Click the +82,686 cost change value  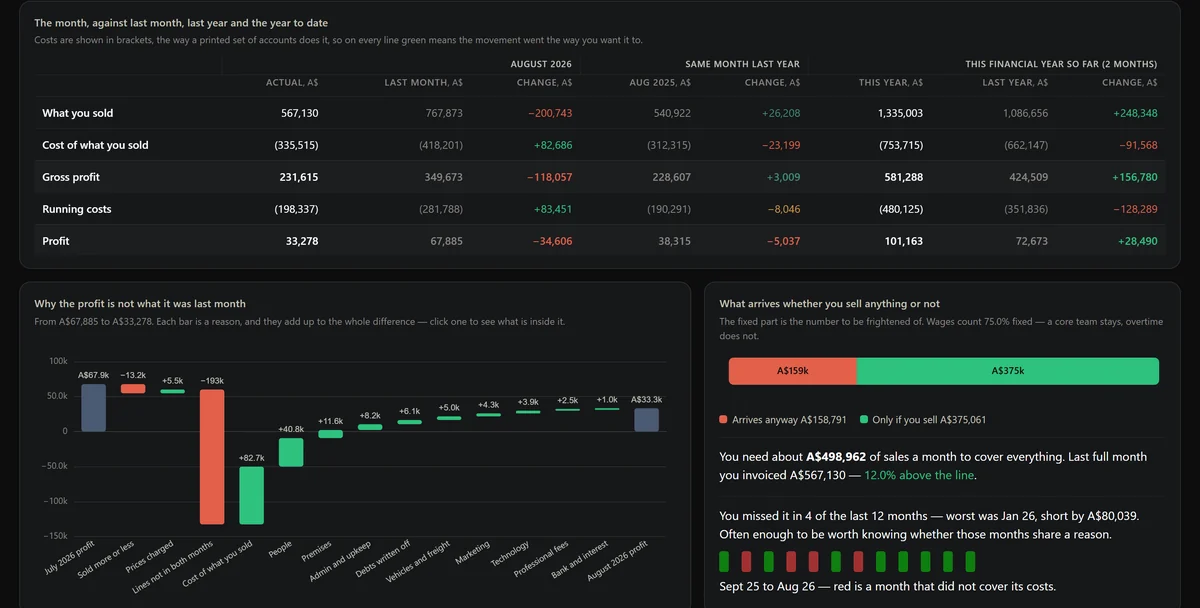pyautogui.click(x=553, y=145)
